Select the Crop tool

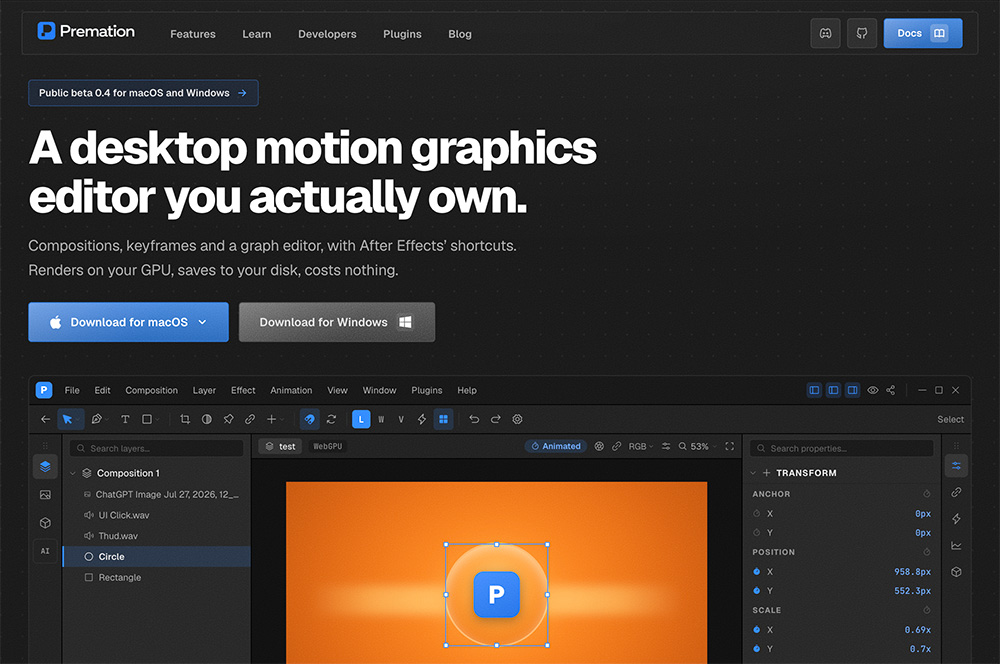(185, 419)
